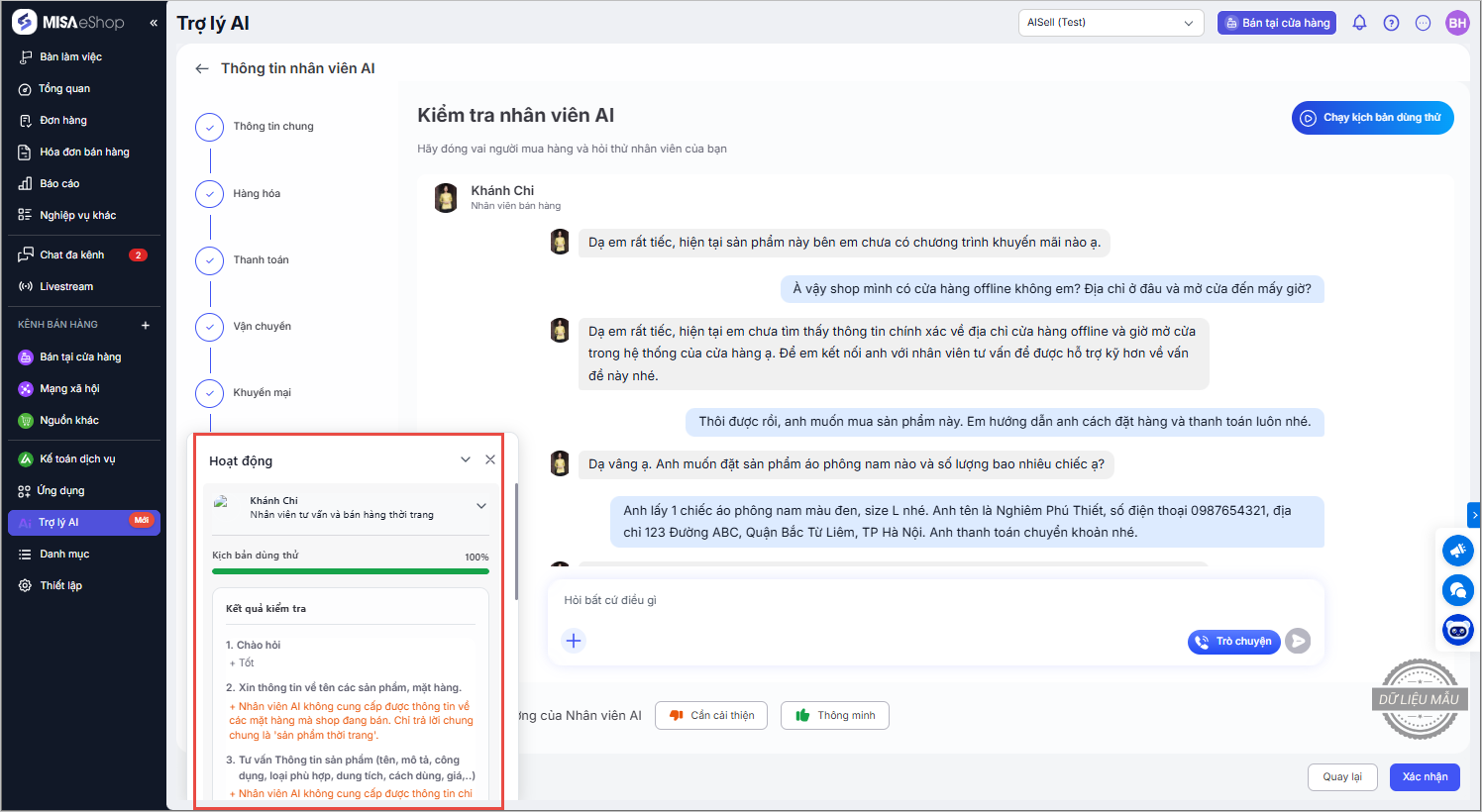Open the help question mark icon

click(x=1391, y=23)
